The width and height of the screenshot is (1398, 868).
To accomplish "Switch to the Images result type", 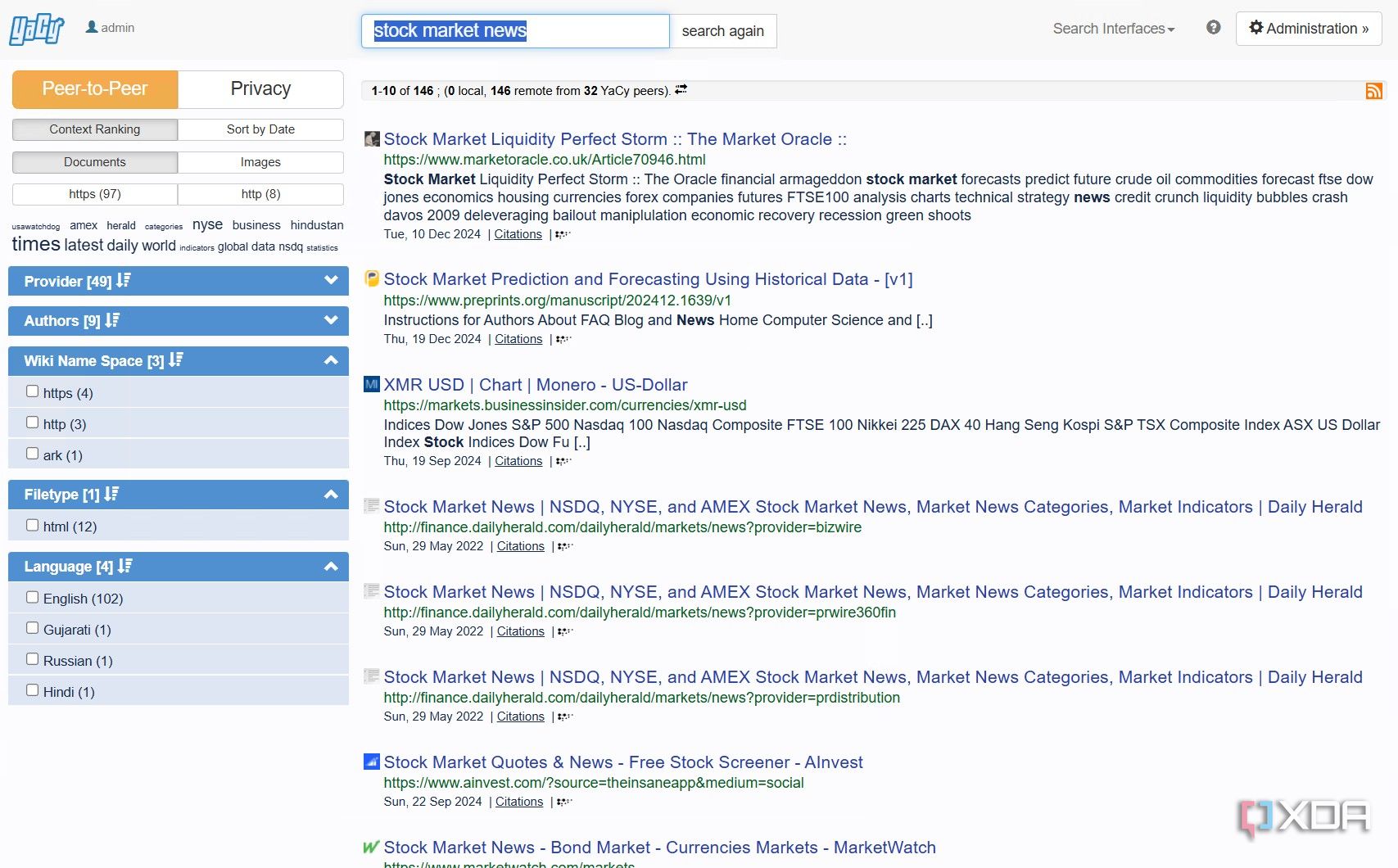I will click(x=260, y=162).
